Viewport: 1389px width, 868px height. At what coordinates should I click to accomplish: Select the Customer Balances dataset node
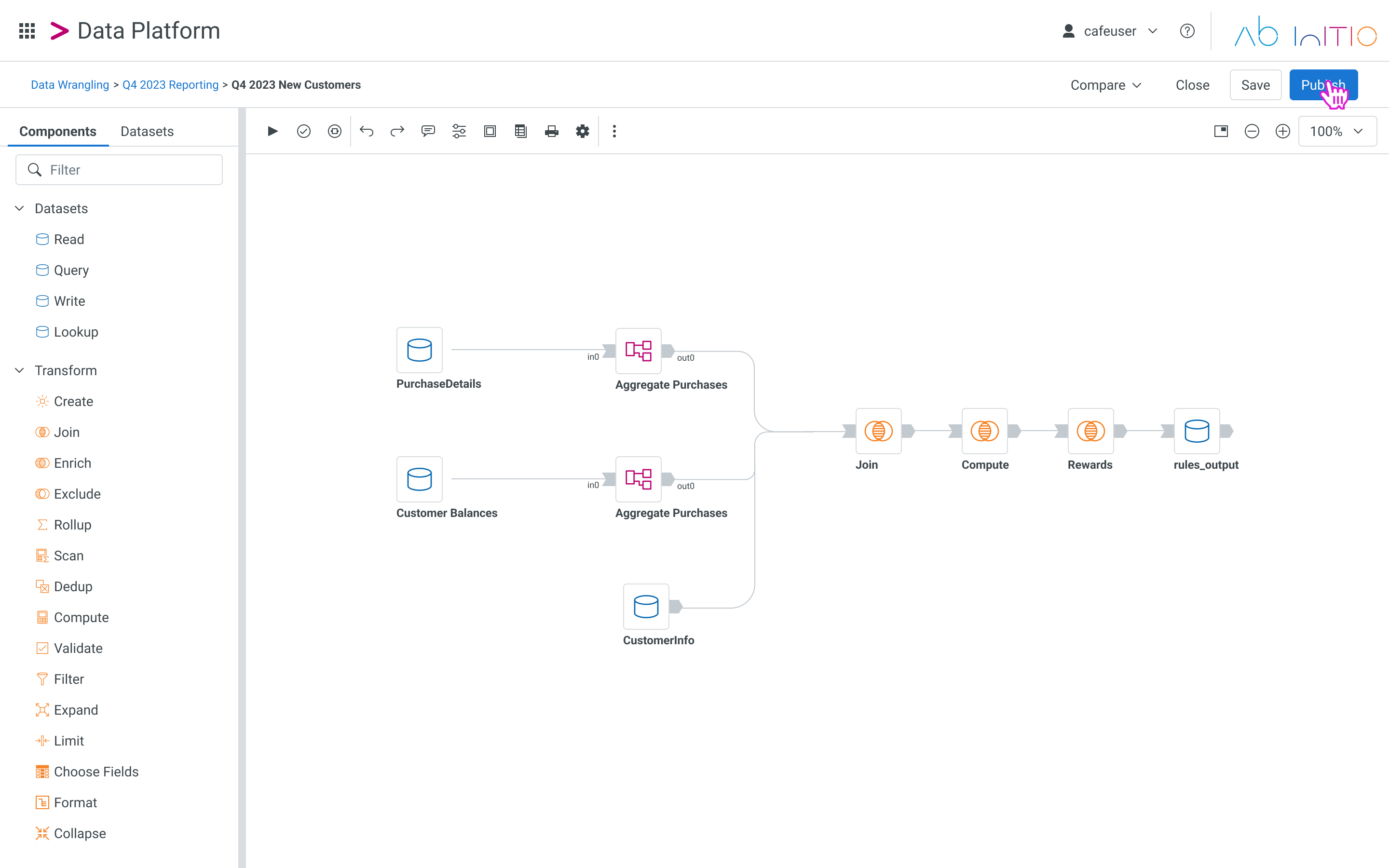point(420,479)
